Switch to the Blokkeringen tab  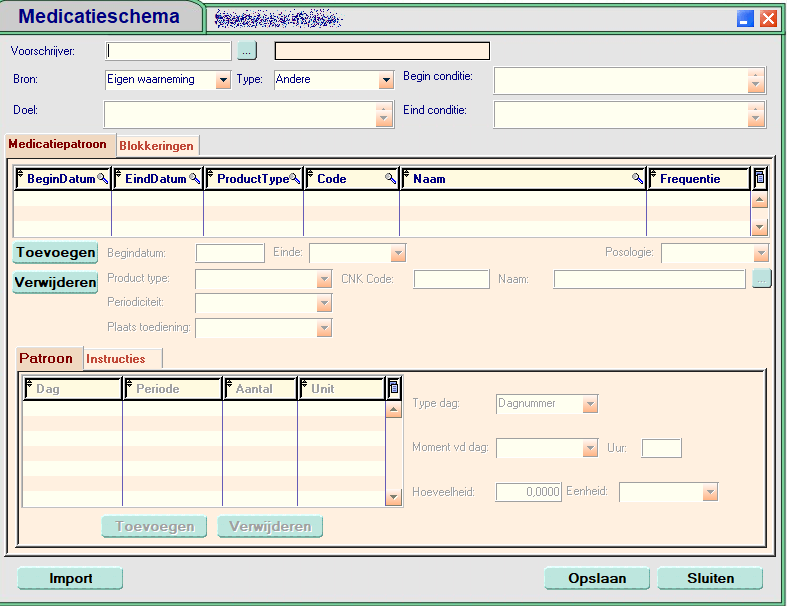(x=156, y=146)
